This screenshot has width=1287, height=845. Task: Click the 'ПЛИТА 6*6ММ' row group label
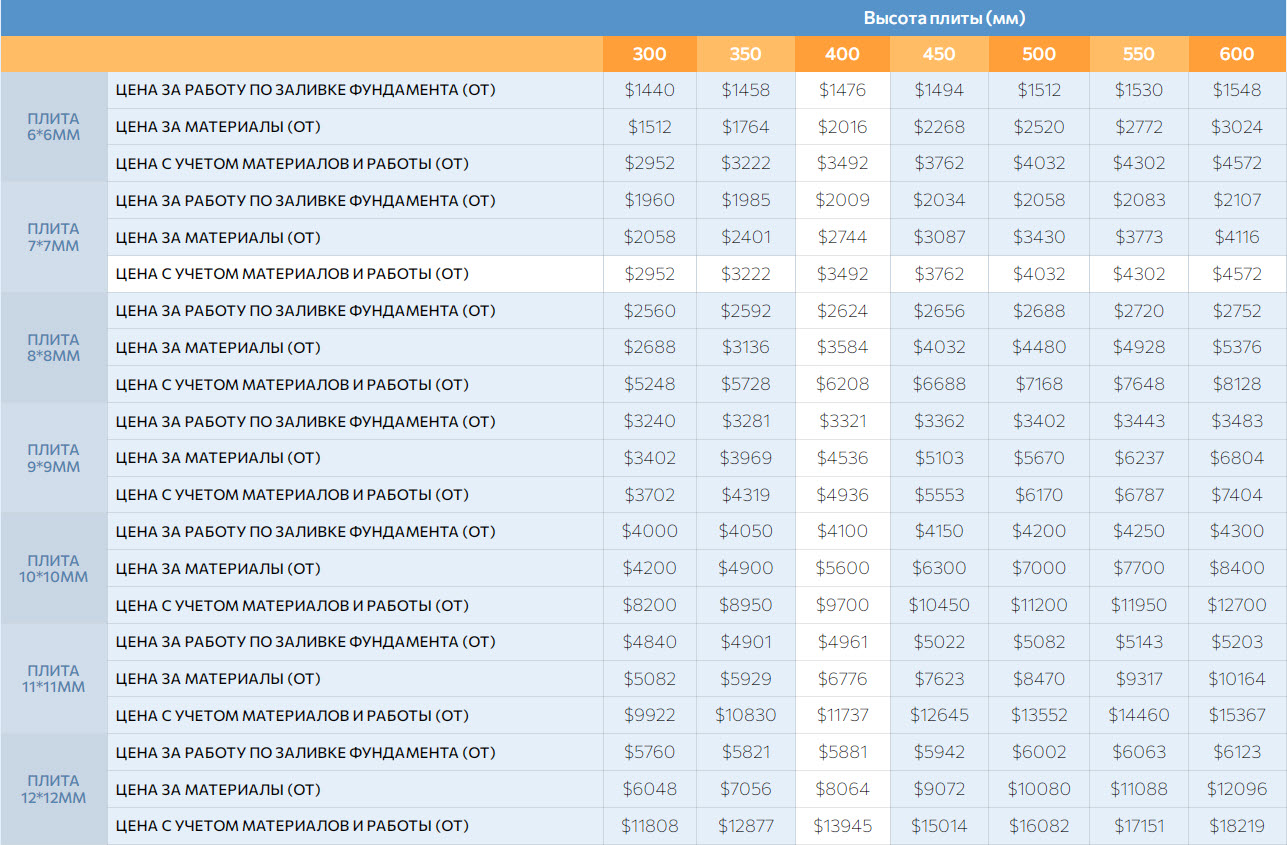click(x=54, y=126)
